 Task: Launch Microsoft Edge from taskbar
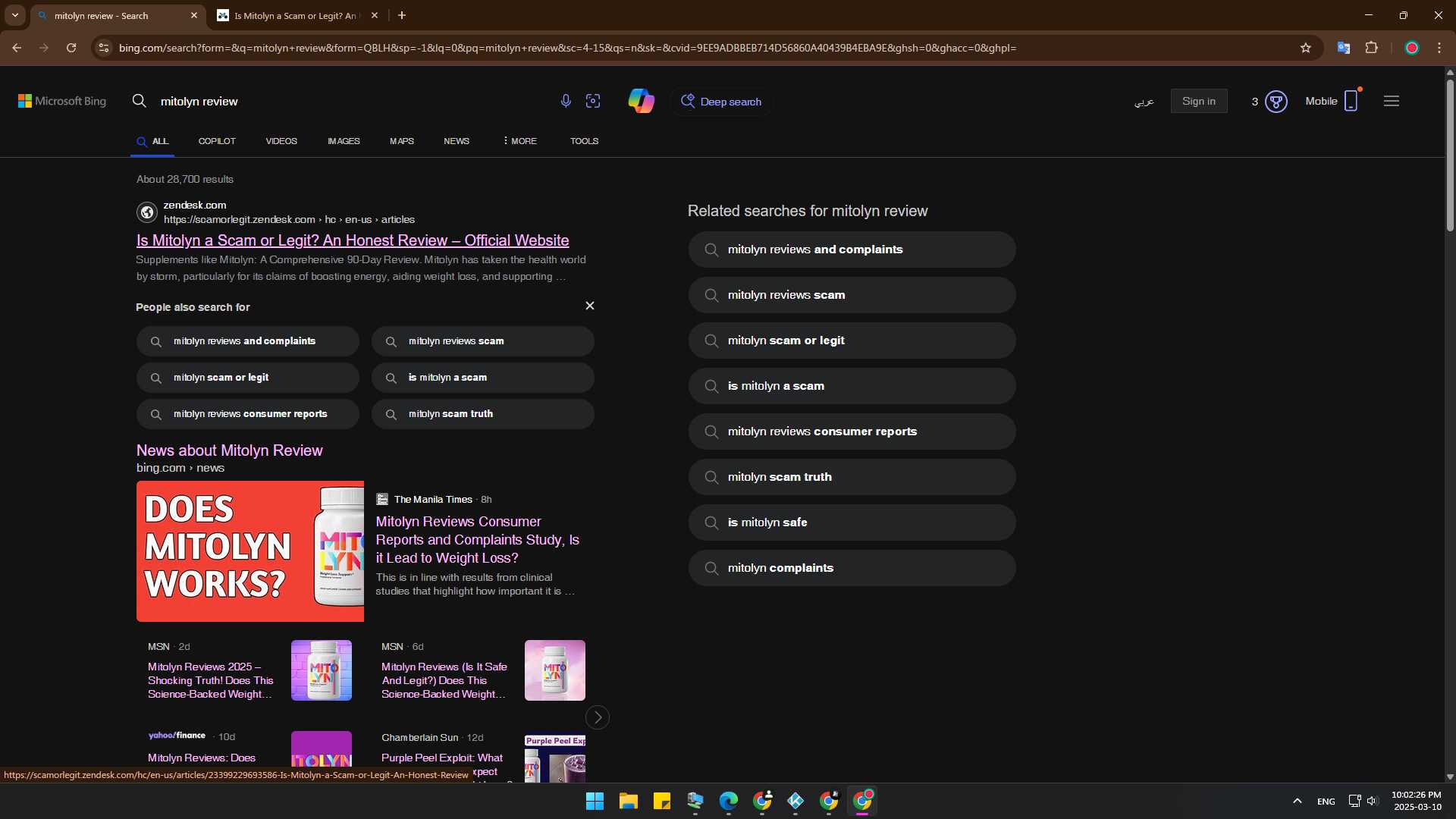(x=729, y=801)
